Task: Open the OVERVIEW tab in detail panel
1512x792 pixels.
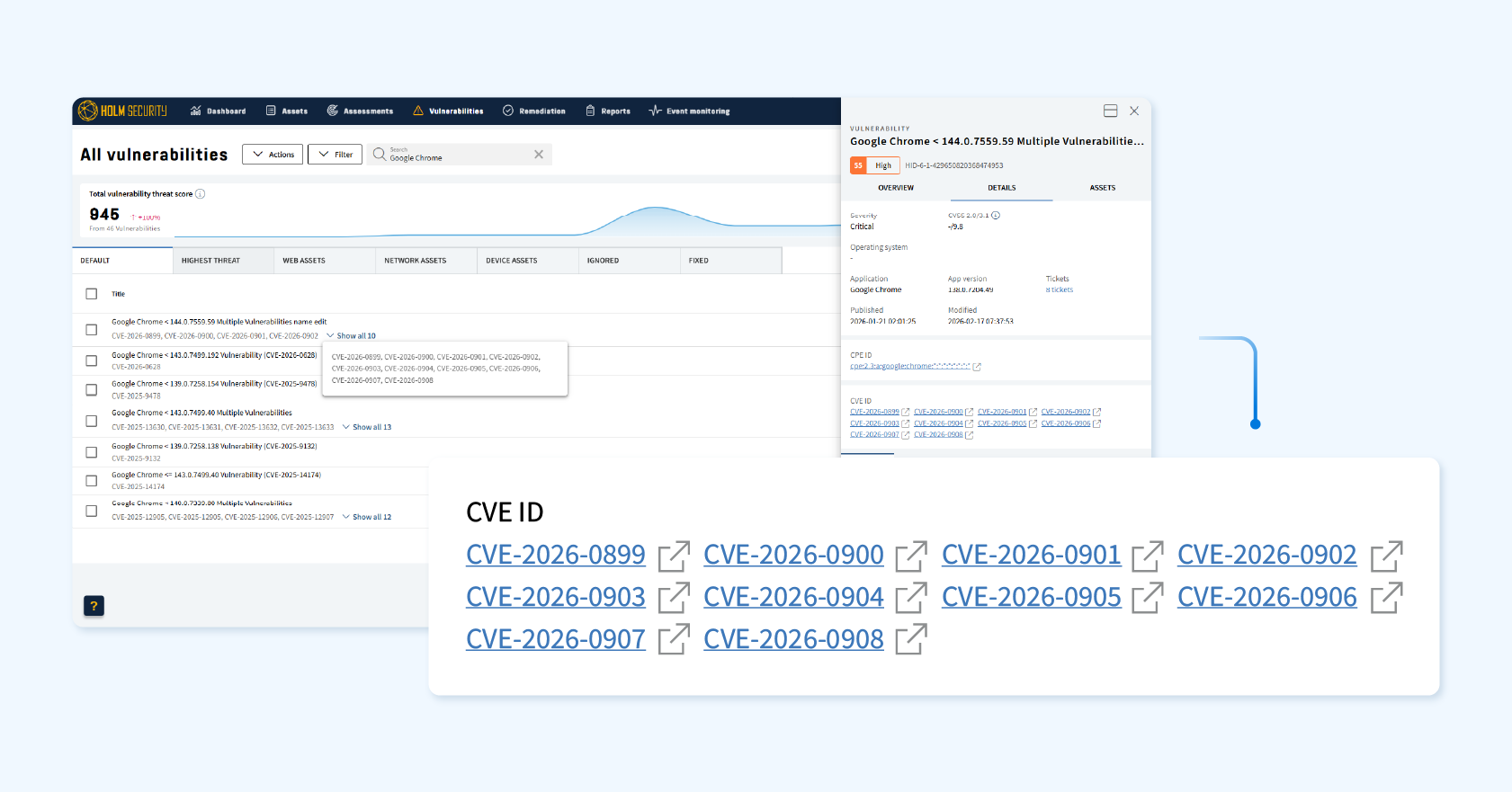Action: pyautogui.click(x=896, y=188)
